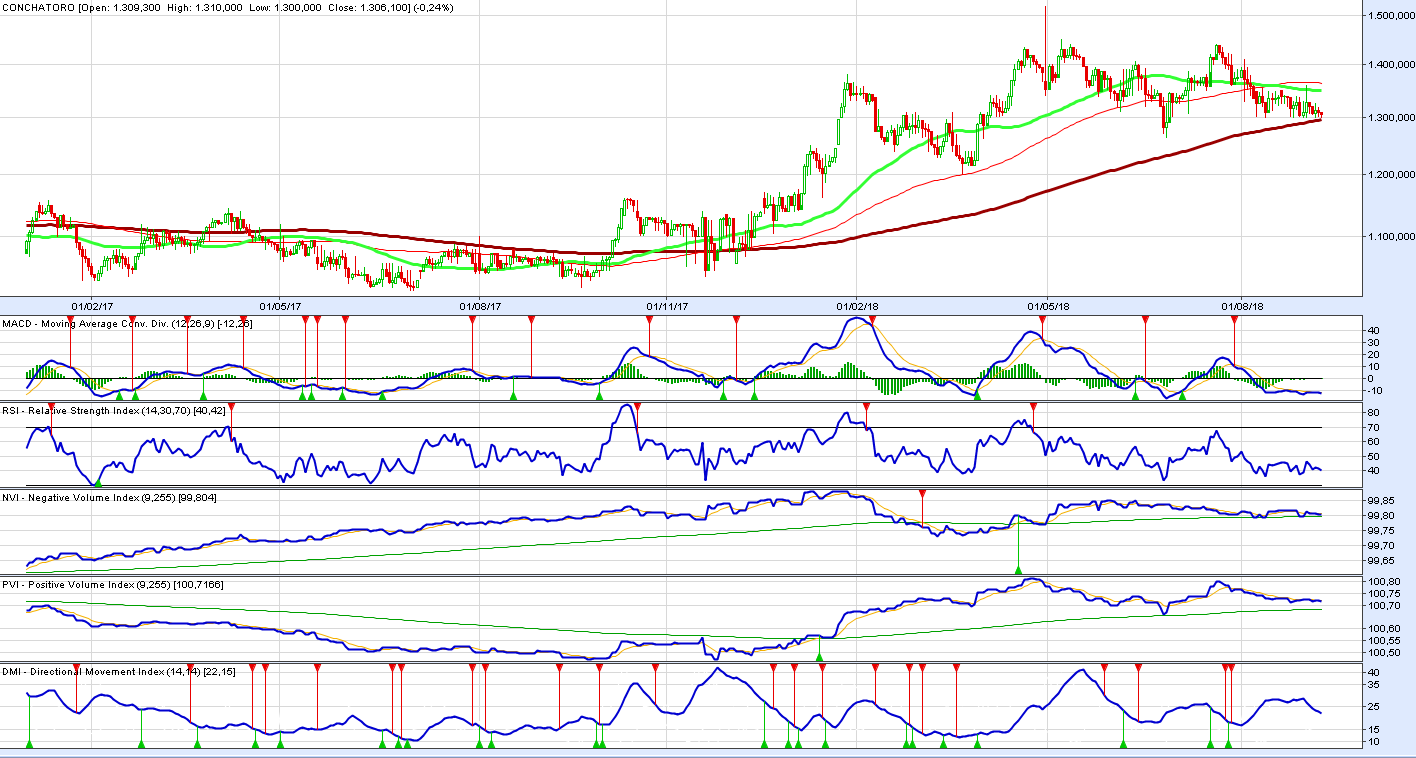Select the RSI Relative Strength Index title
Image resolution: width=1416 pixels, height=758 pixels.
pos(115,410)
